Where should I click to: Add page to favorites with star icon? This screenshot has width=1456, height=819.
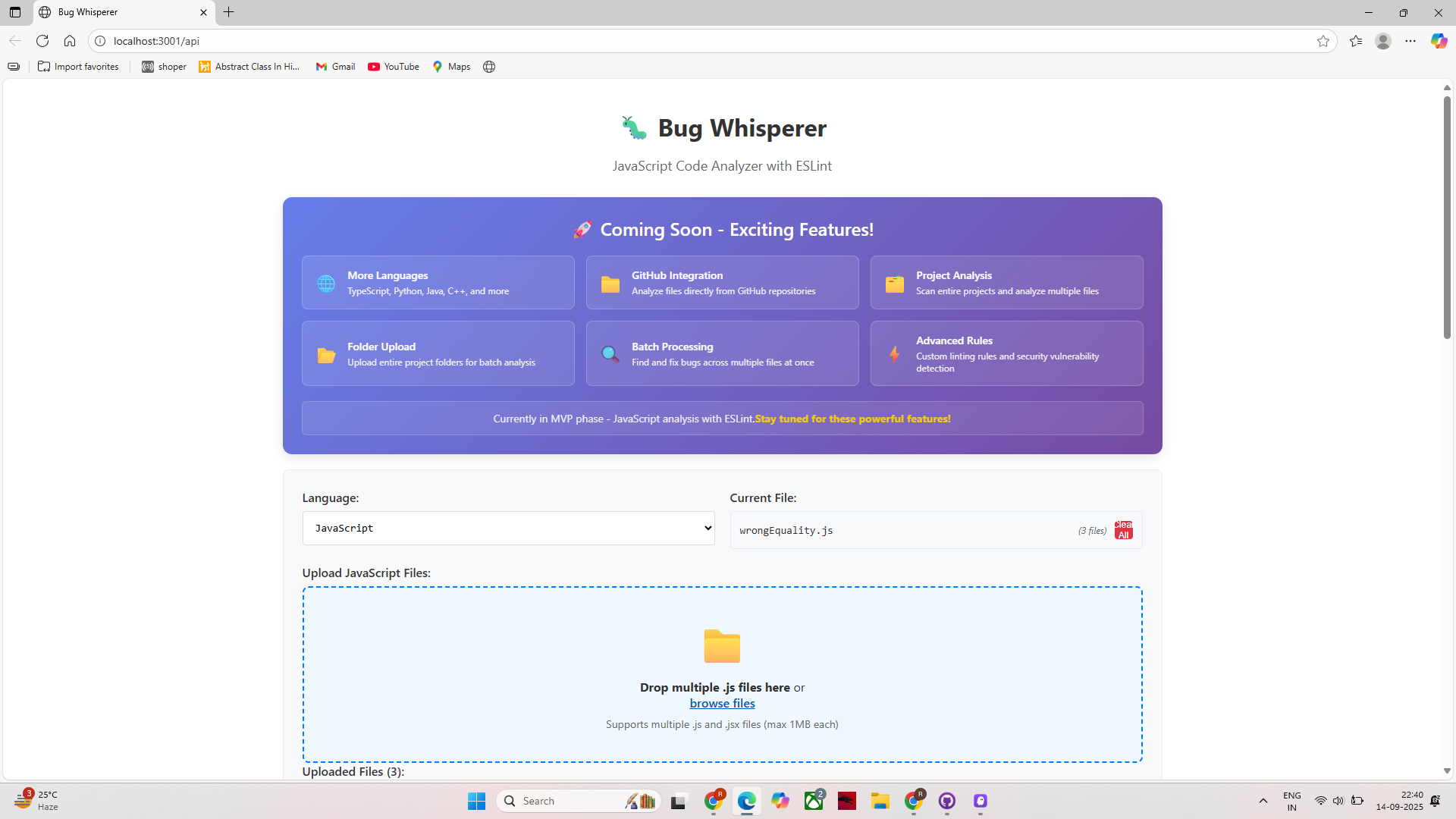click(x=1323, y=41)
